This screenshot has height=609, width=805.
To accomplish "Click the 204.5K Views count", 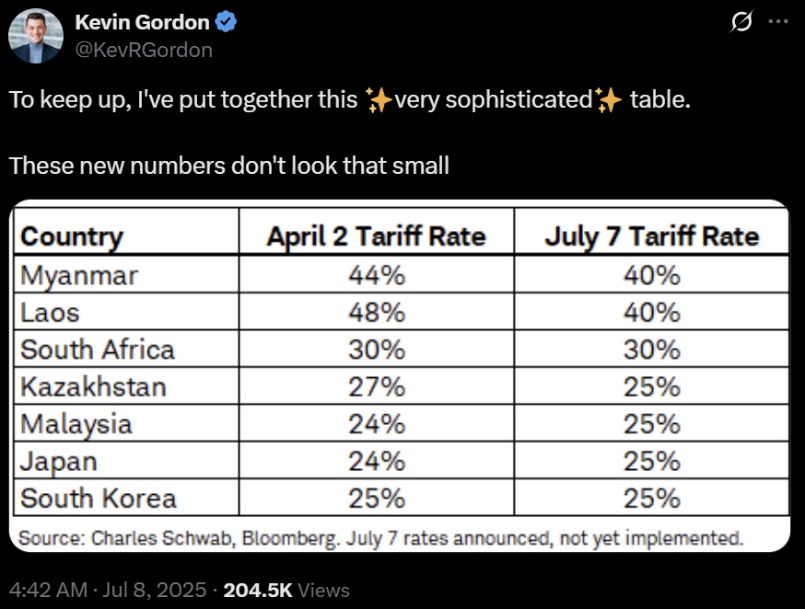I will (286, 590).
